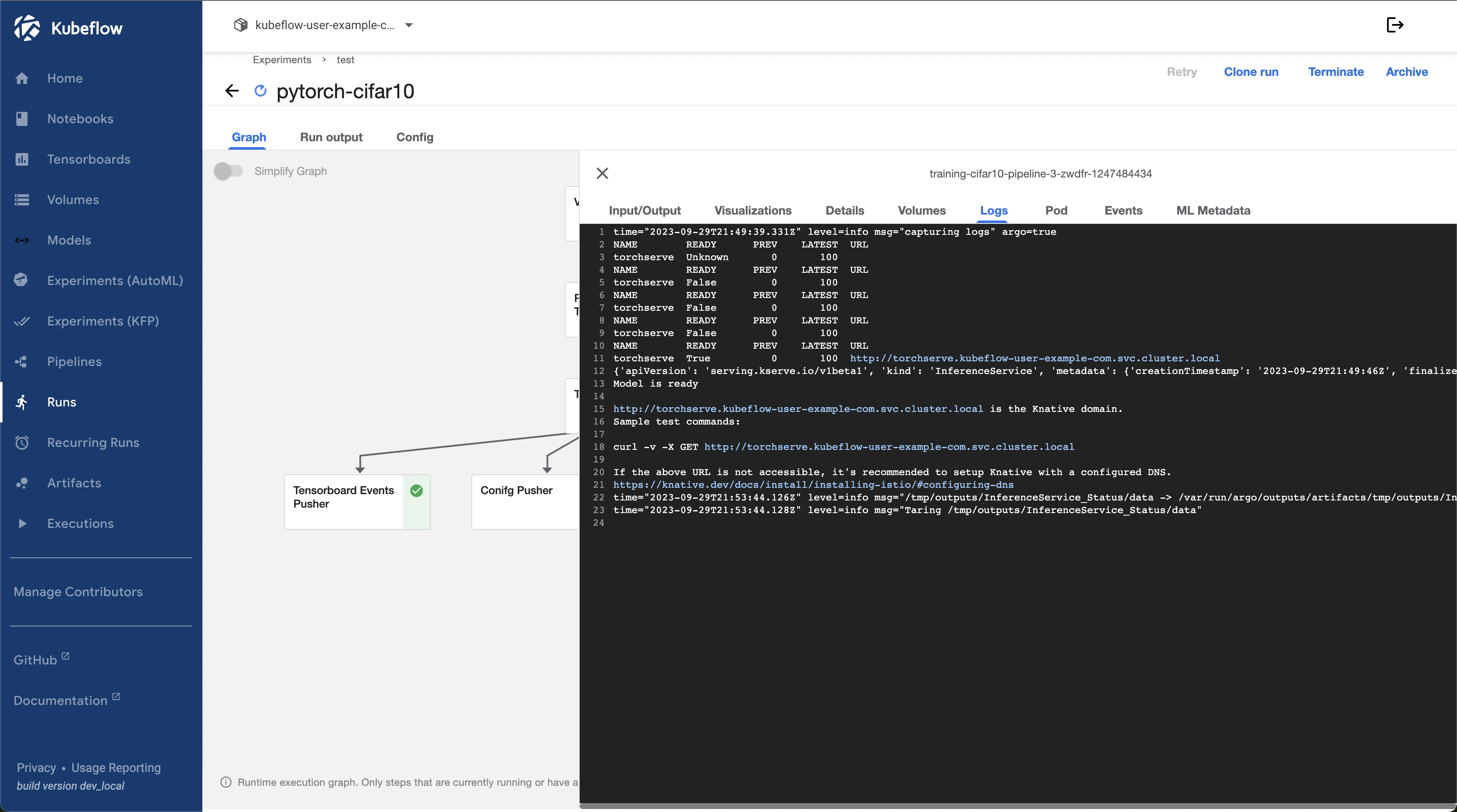The image size is (1457, 812).
Task: Click the Artifacts sidebar icon
Action: pos(22,483)
